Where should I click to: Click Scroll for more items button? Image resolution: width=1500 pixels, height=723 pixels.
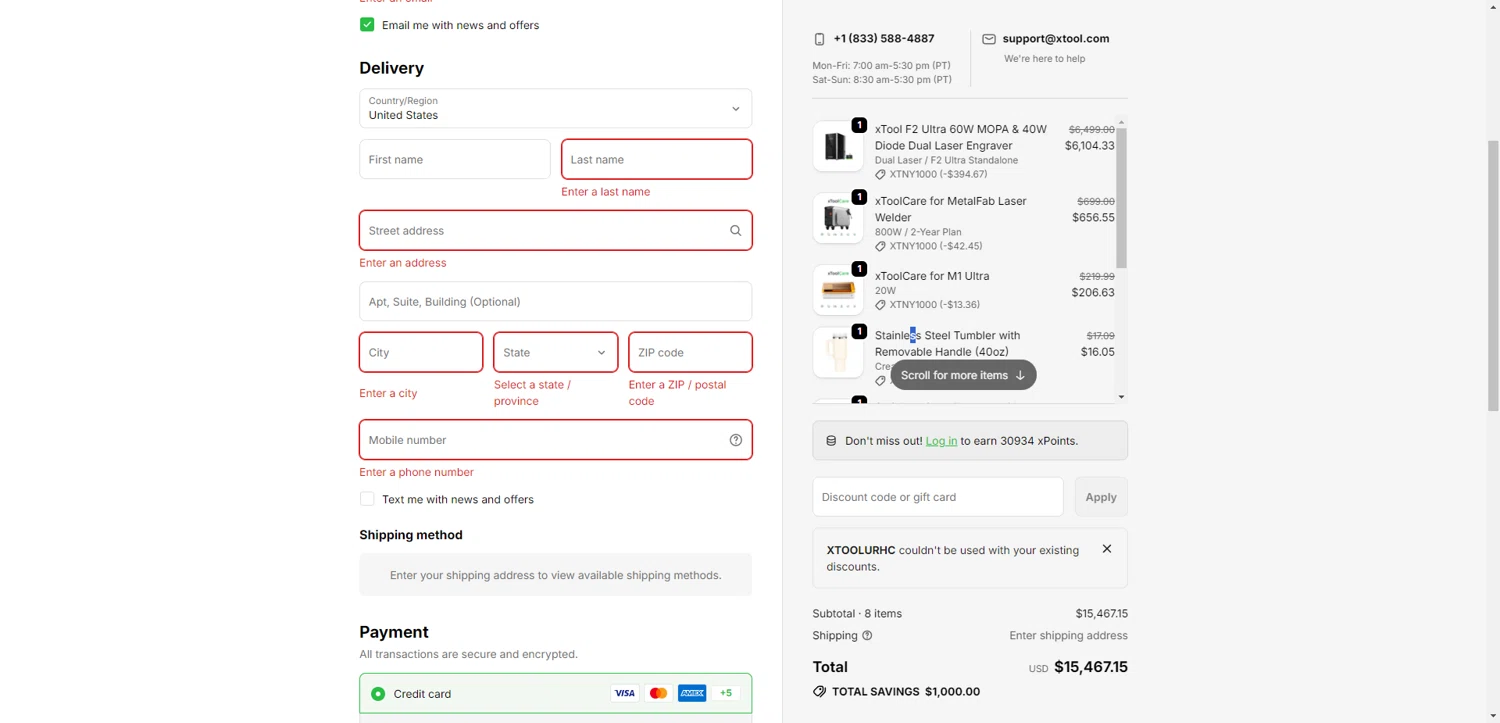[x=963, y=376]
